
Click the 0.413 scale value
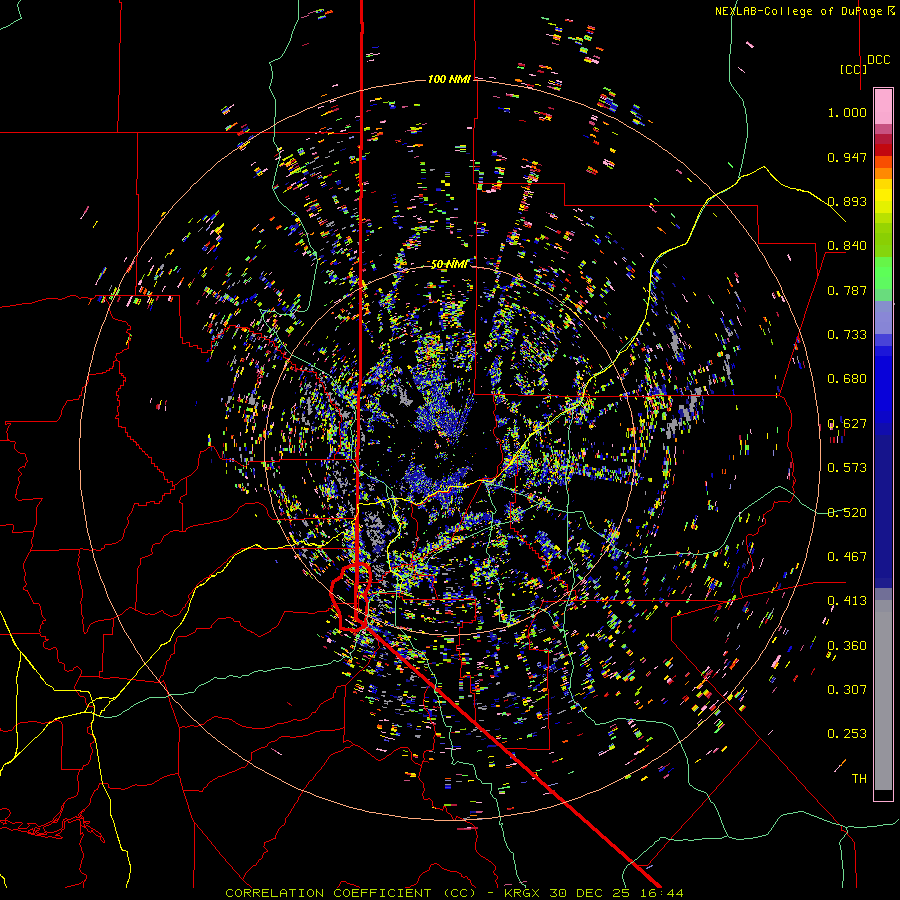[847, 601]
